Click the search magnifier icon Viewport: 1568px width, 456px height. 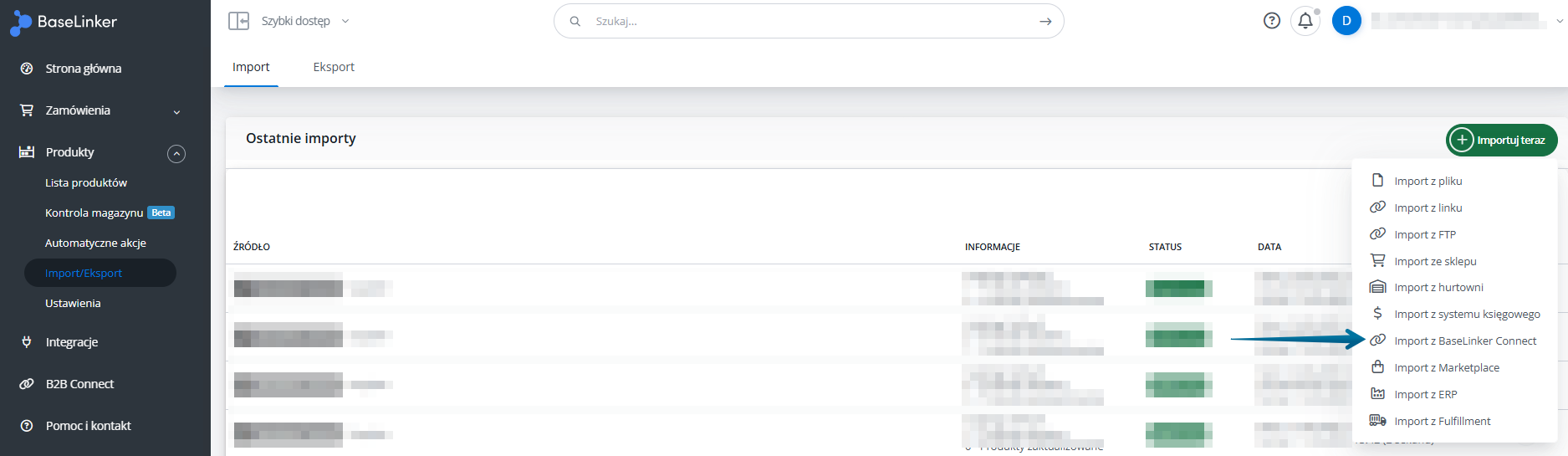(x=575, y=21)
